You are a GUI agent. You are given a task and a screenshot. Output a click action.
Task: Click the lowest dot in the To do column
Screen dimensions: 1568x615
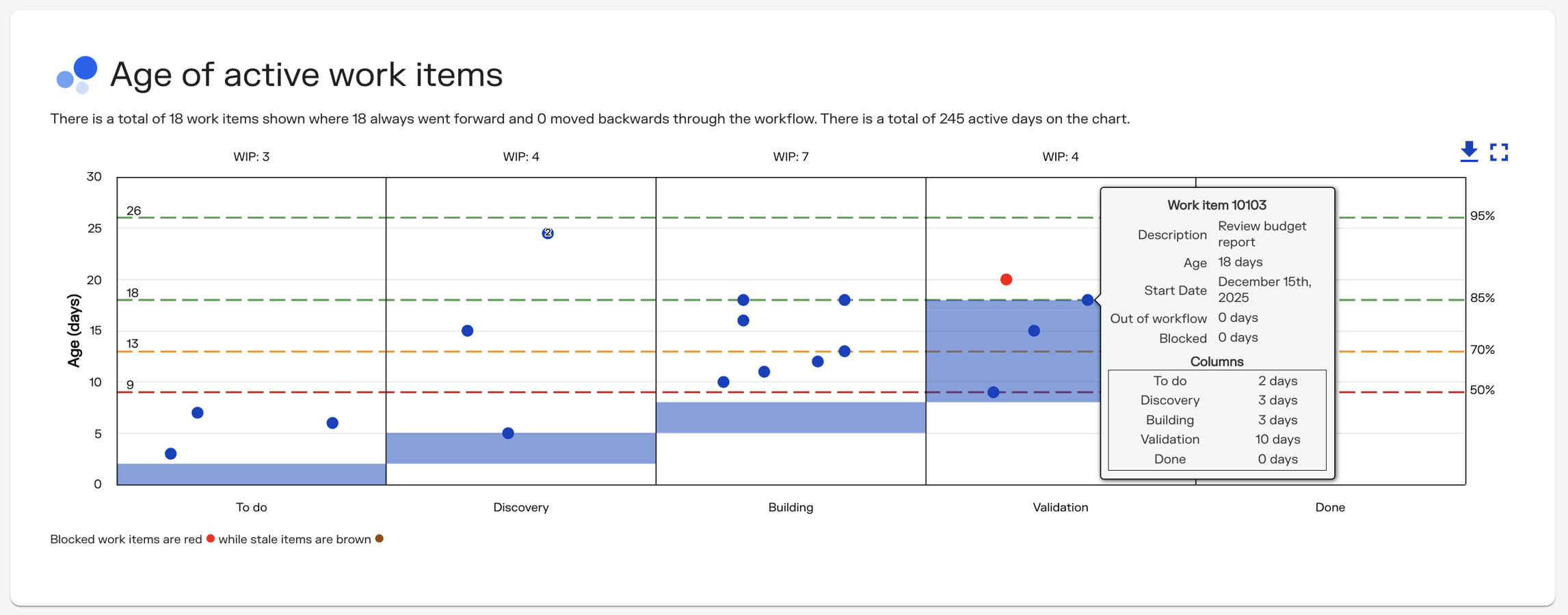tap(171, 452)
